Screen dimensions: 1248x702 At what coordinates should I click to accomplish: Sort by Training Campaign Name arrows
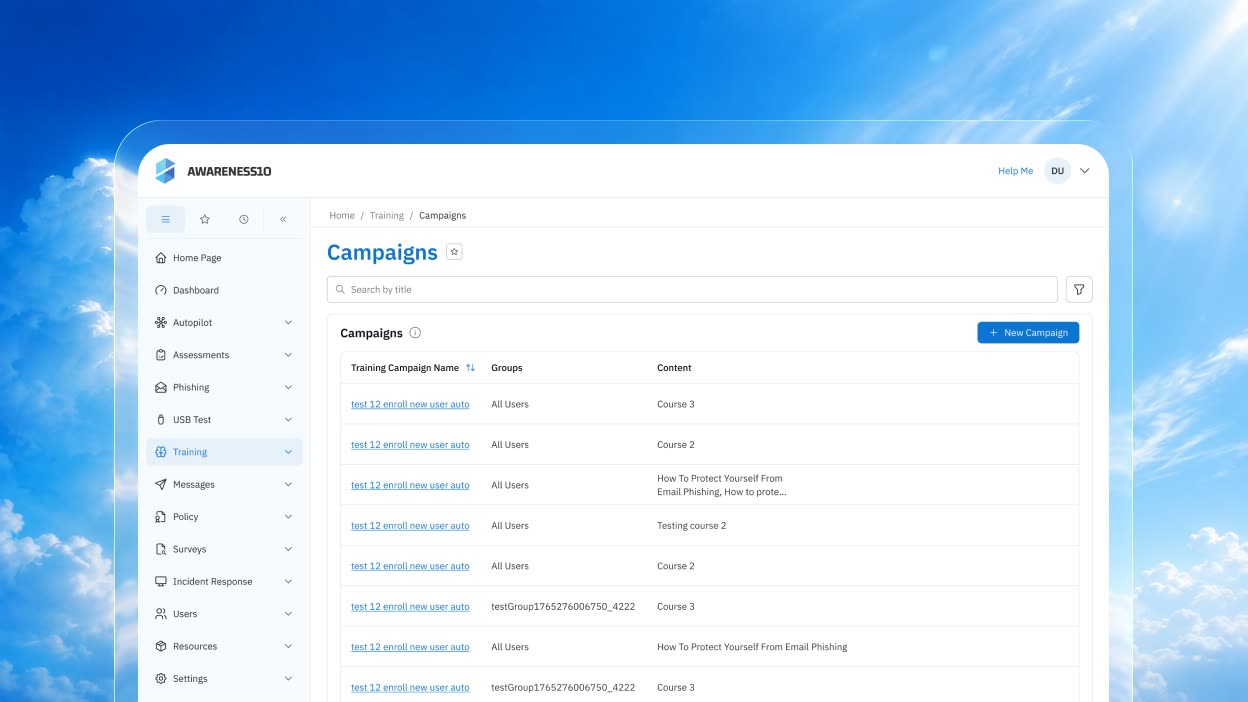pos(470,368)
